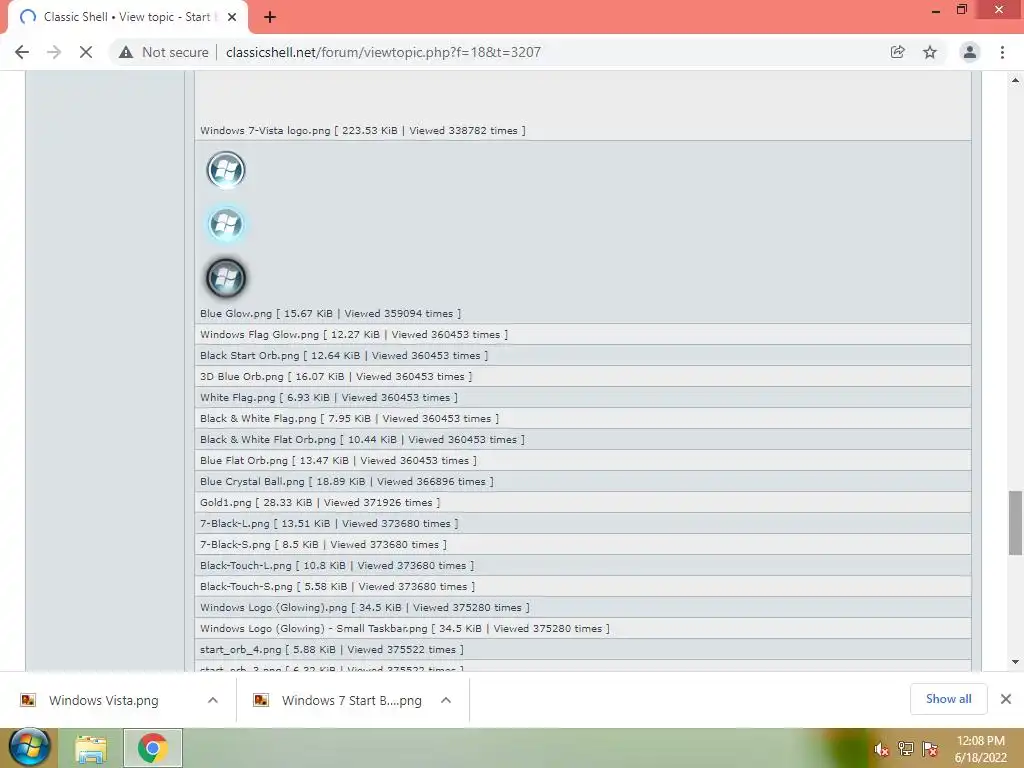Click the Black & White Flag.png row
Screen dimensions: 1024x768
(583, 418)
